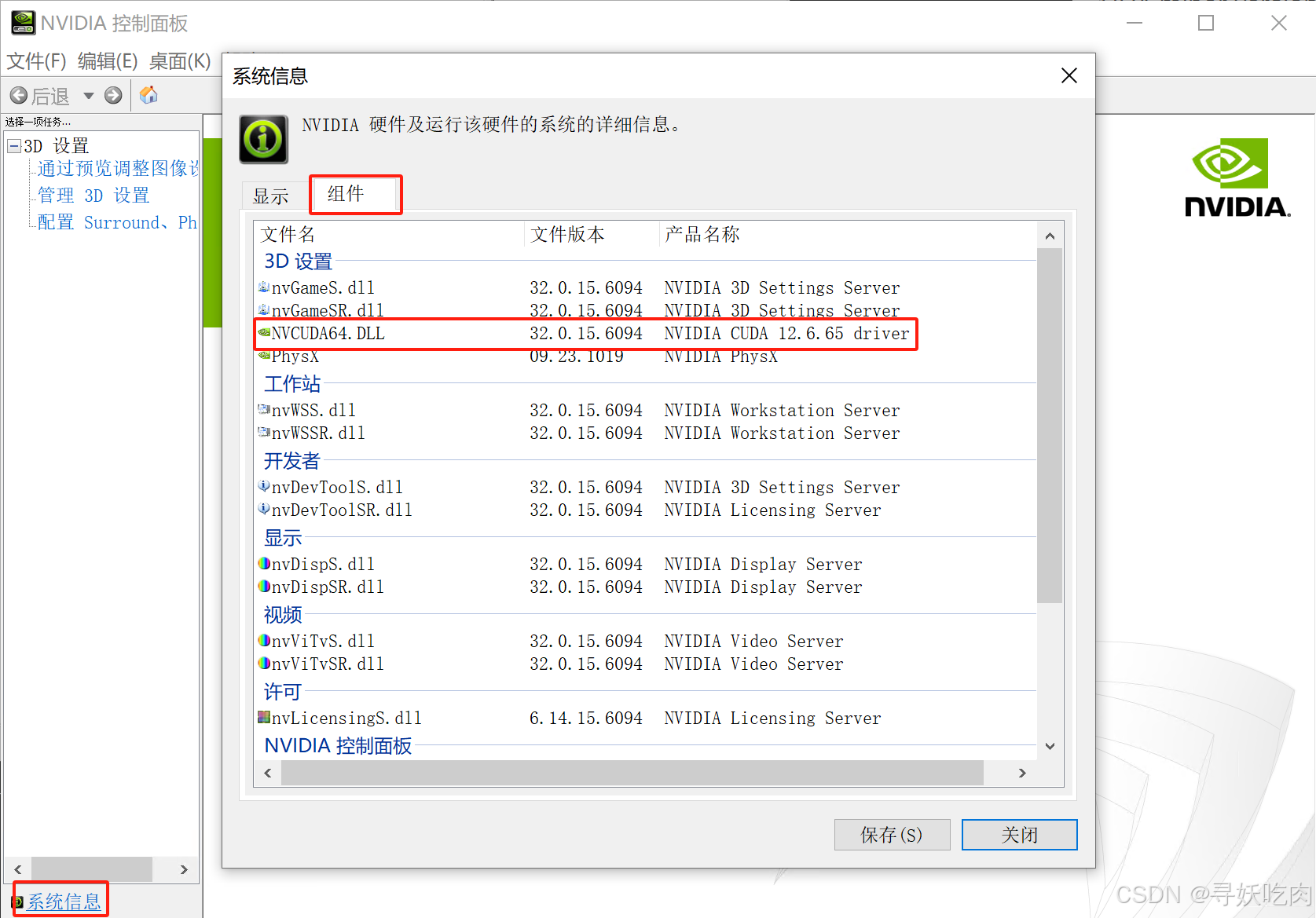Screen dimensions: 1316x918
Task: Click the 系统信息 link icon
Action: coord(17,902)
